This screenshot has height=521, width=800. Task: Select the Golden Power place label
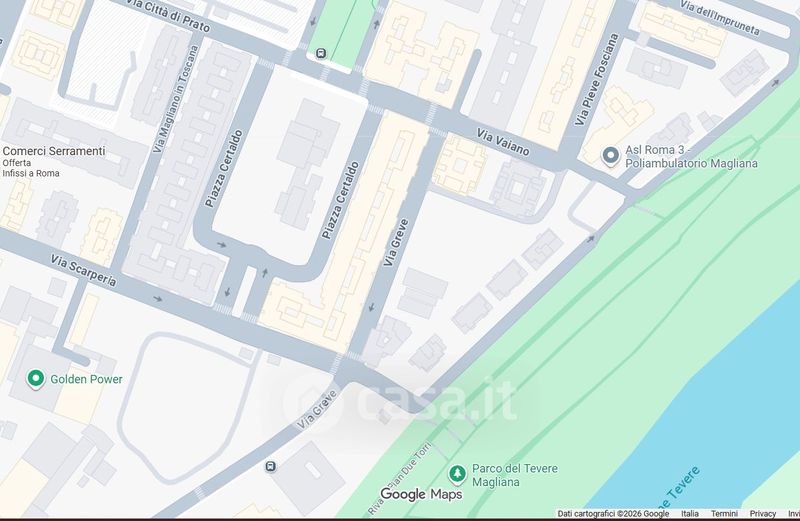click(86, 379)
